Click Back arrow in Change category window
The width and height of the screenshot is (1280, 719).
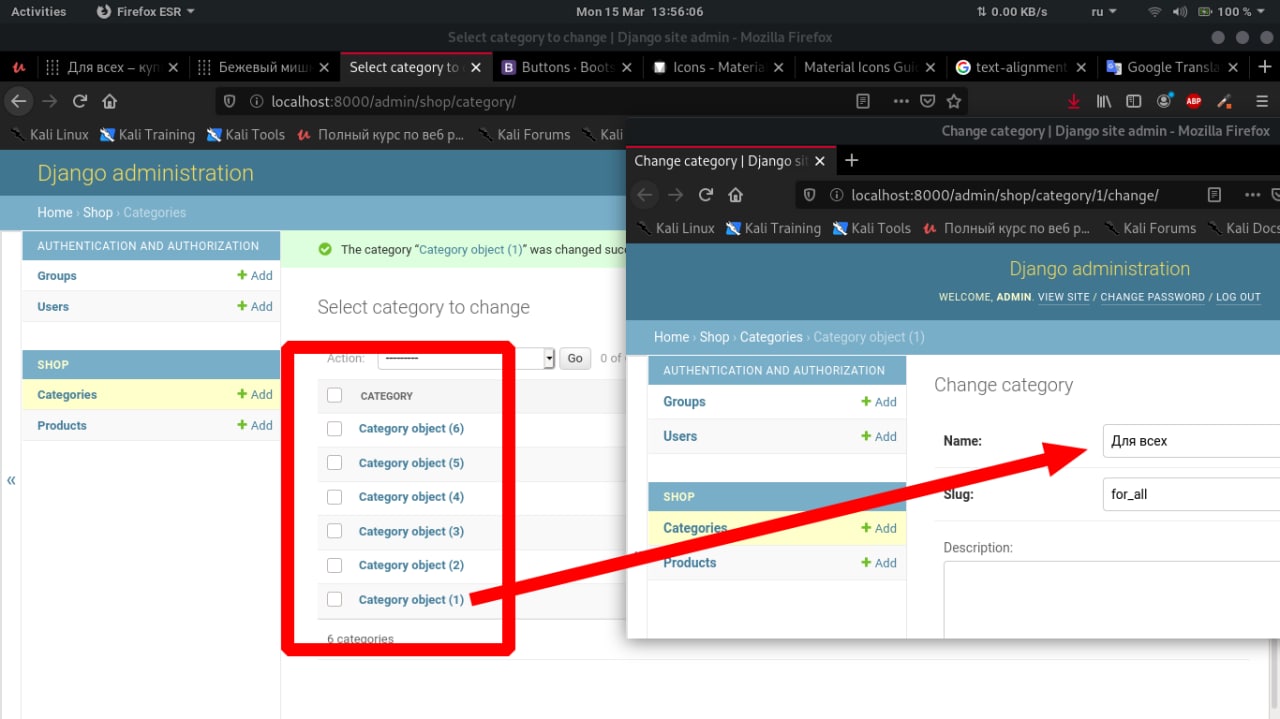click(645, 195)
